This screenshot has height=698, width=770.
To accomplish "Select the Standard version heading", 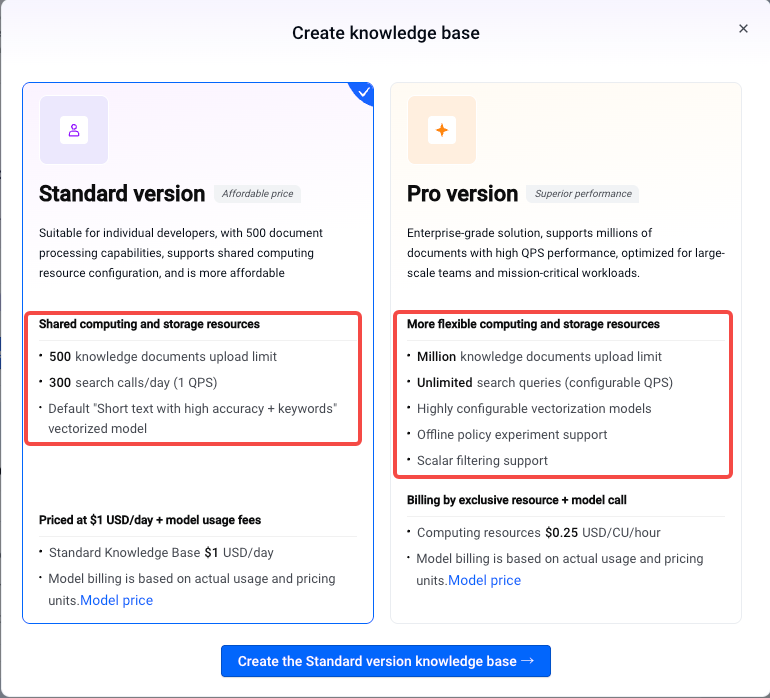I will pyautogui.click(x=121, y=194).
